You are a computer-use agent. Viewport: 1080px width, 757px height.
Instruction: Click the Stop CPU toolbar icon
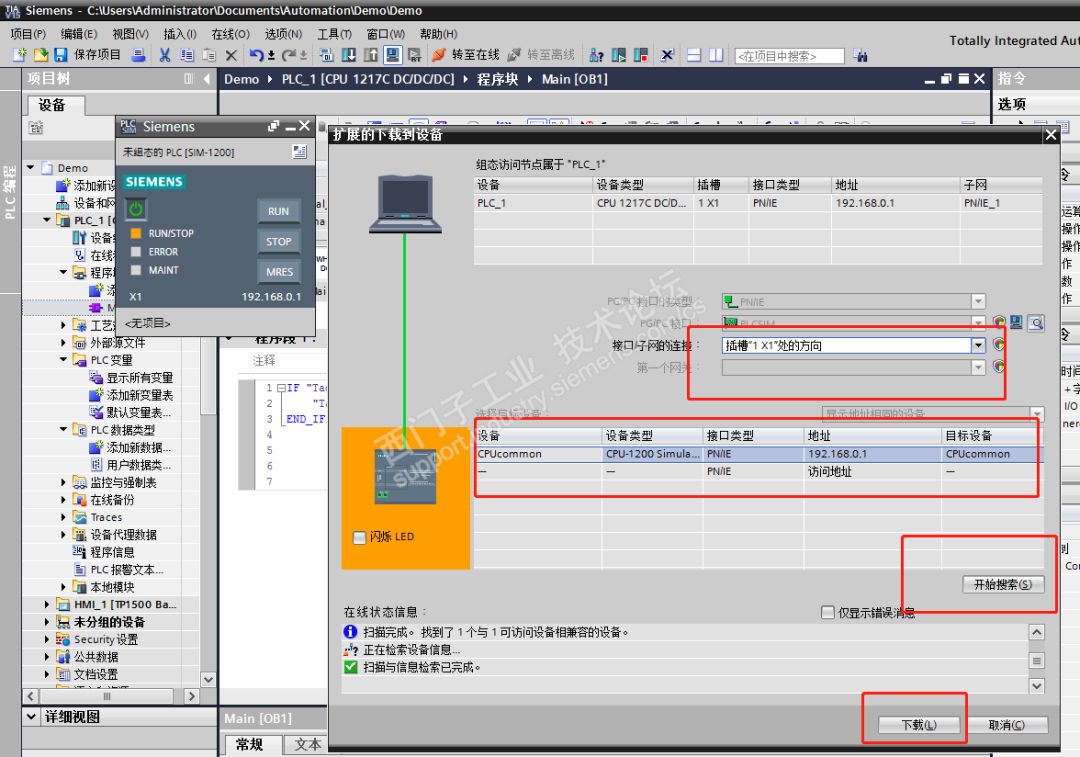pyautogui.click(x=641, y=55)
